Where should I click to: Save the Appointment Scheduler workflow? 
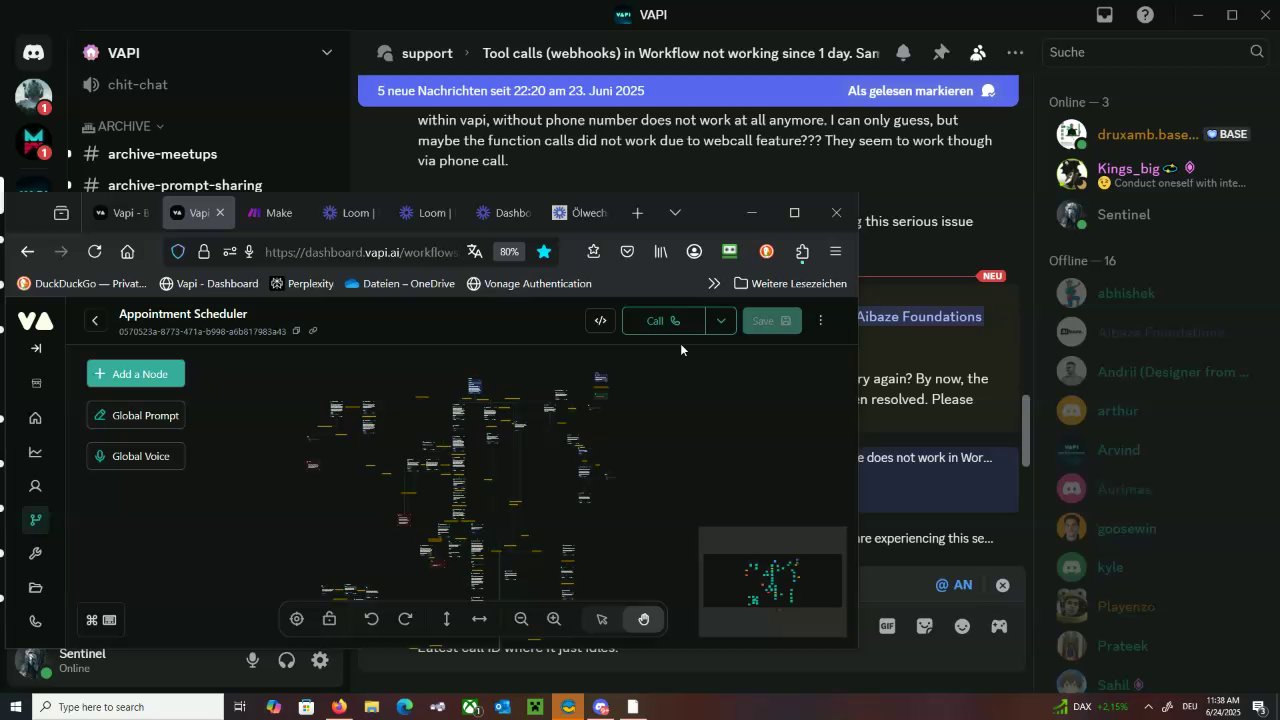click(772, 321)
